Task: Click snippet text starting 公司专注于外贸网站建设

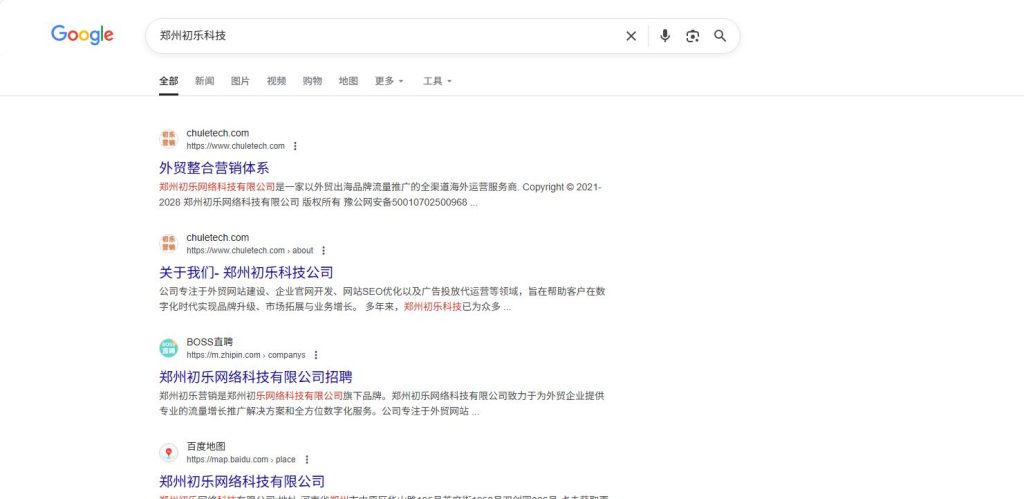Action: coord(382,298)
